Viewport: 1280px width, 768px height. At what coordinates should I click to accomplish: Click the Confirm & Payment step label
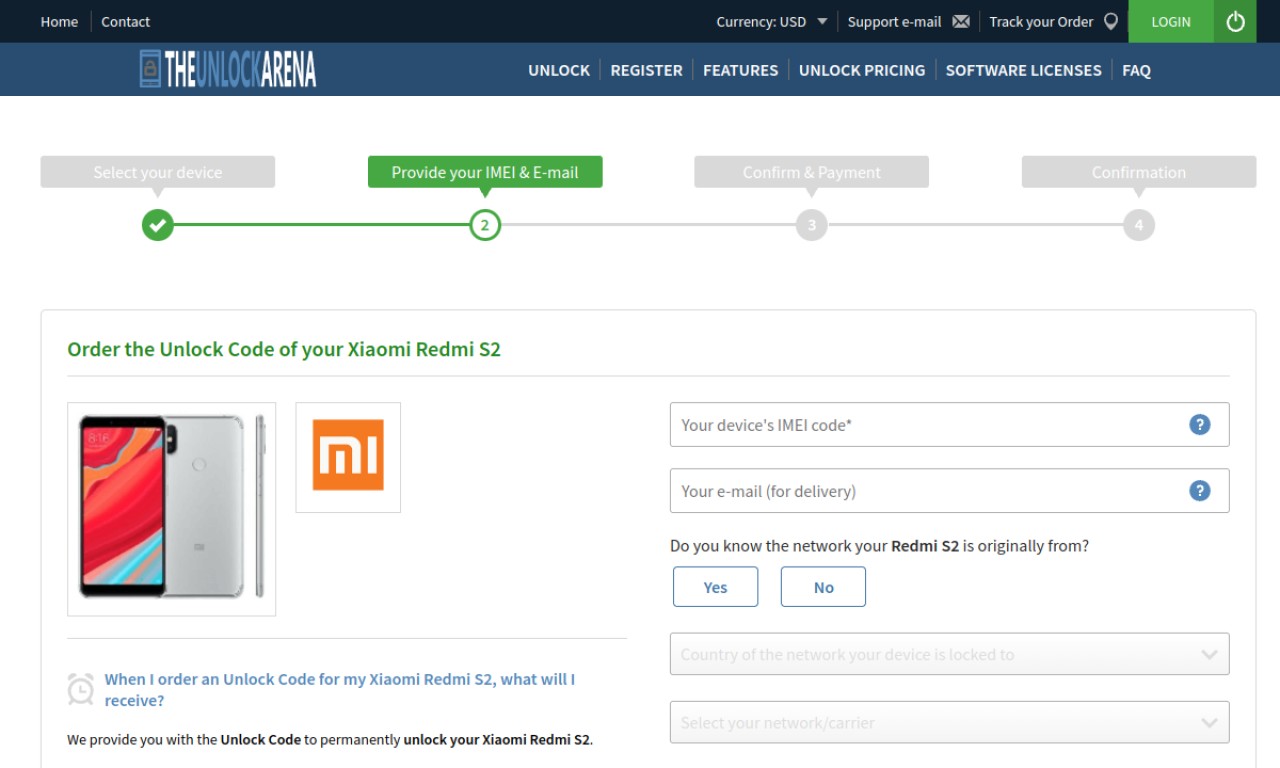(811, 172)
